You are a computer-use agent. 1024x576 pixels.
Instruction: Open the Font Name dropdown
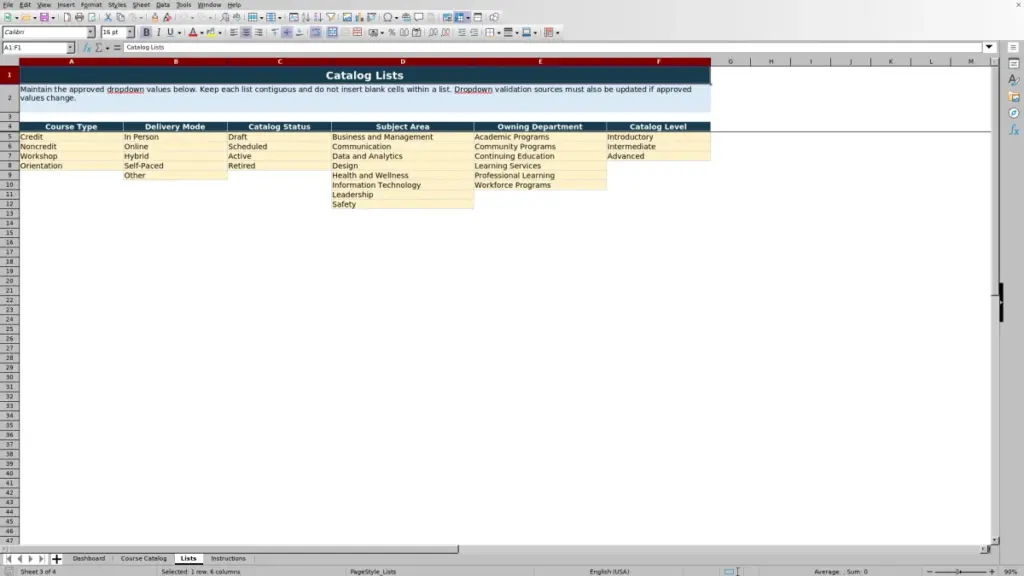pyautogui.click(x=91, y=33)
